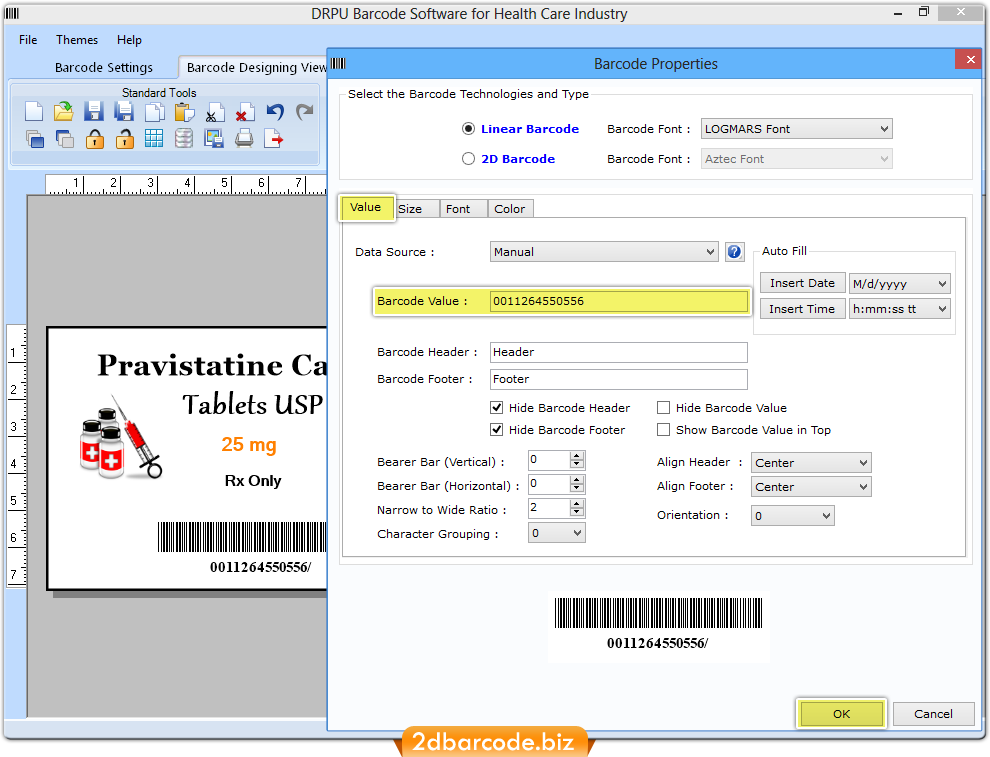990x757 pixels.
Task: Print the label using the printer icon
Action: 244,138
